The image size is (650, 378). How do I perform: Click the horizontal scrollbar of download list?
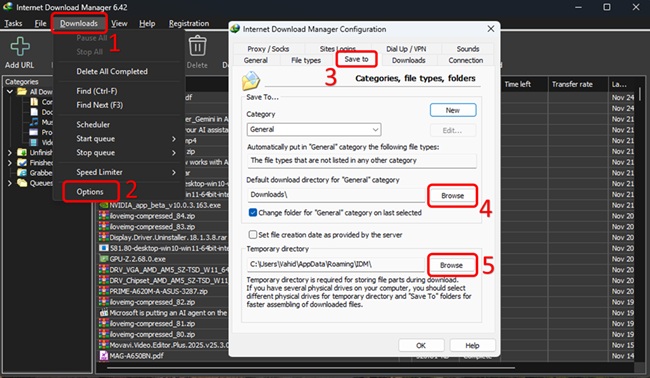311,368
